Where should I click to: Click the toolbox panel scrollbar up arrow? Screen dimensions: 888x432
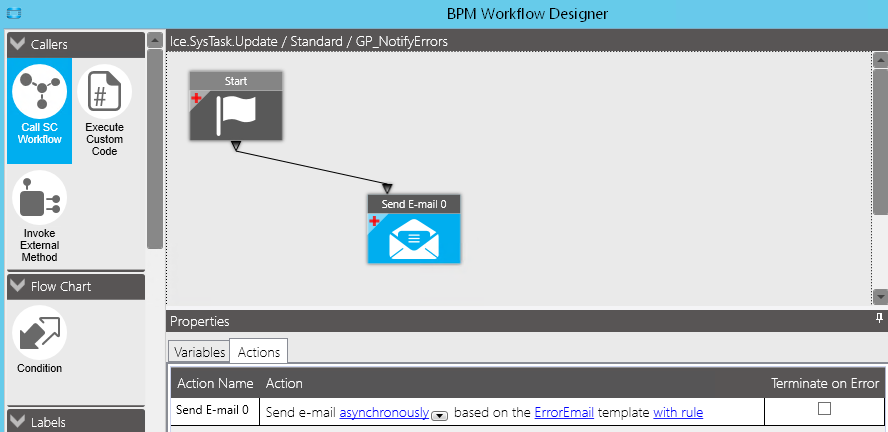click(x=155, y=40)
